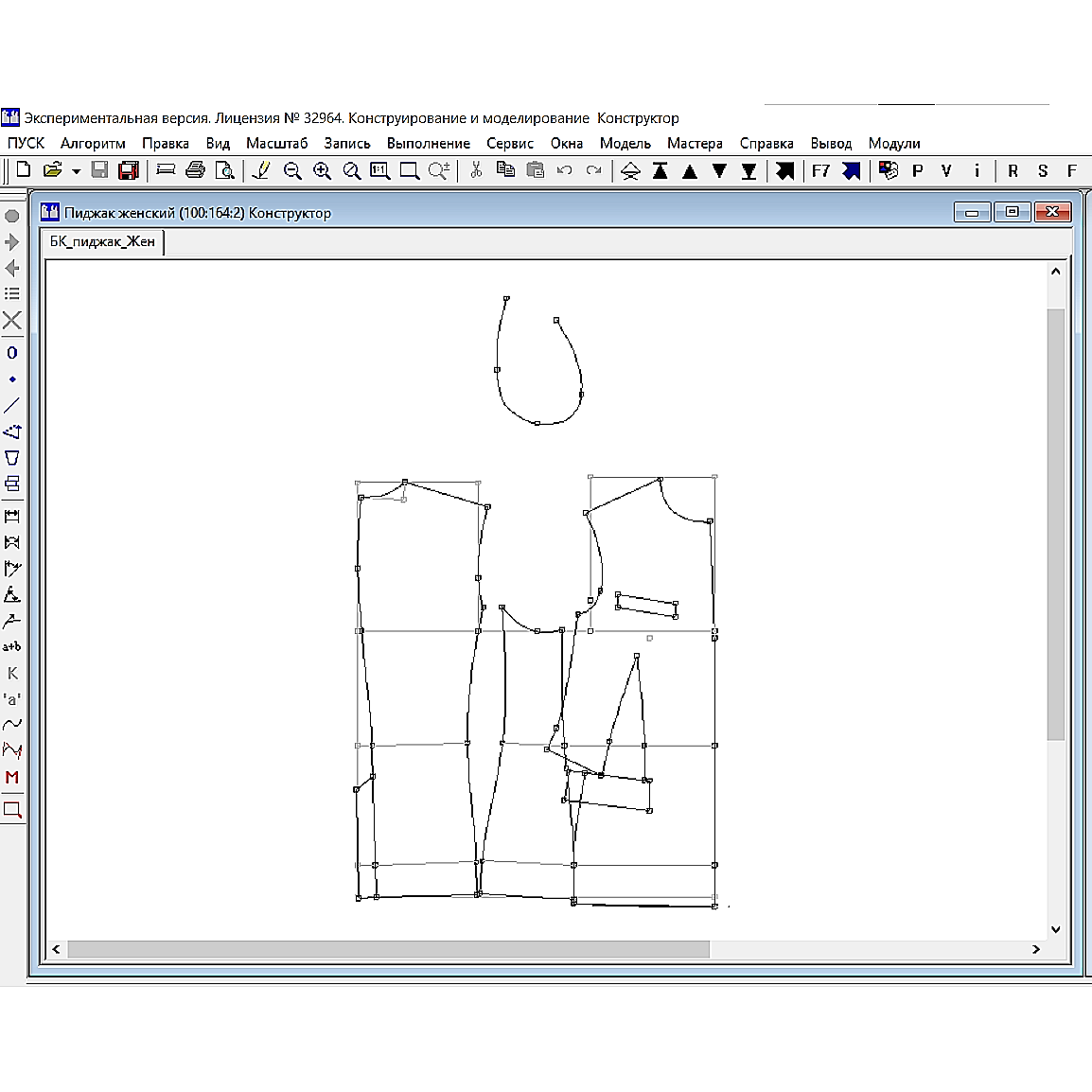The width and height of the screenshot is (1092, 1092).
Task: Click the Cut scissors icon
Action: (476, 170)
